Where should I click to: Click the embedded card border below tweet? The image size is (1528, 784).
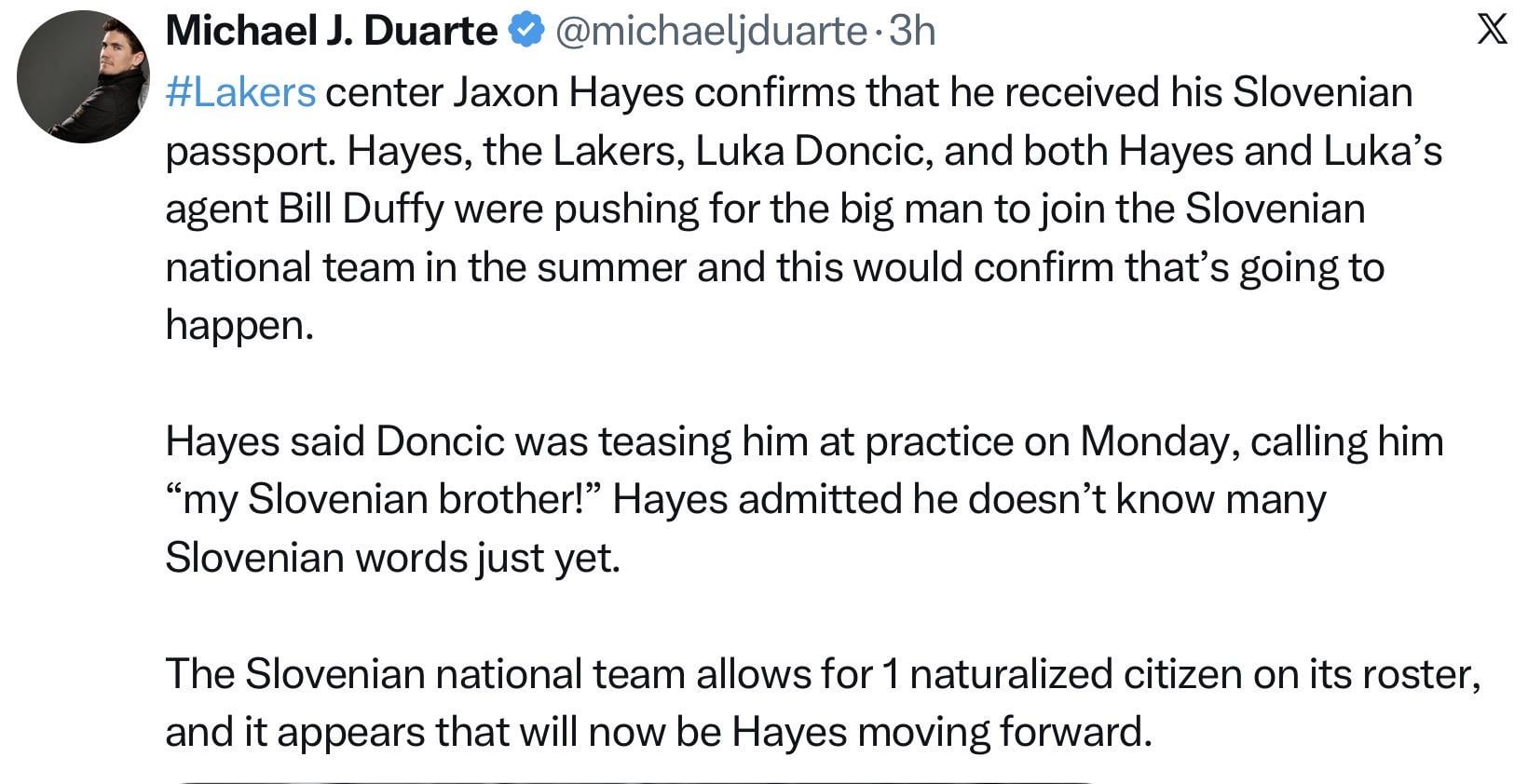coord(634,781)
